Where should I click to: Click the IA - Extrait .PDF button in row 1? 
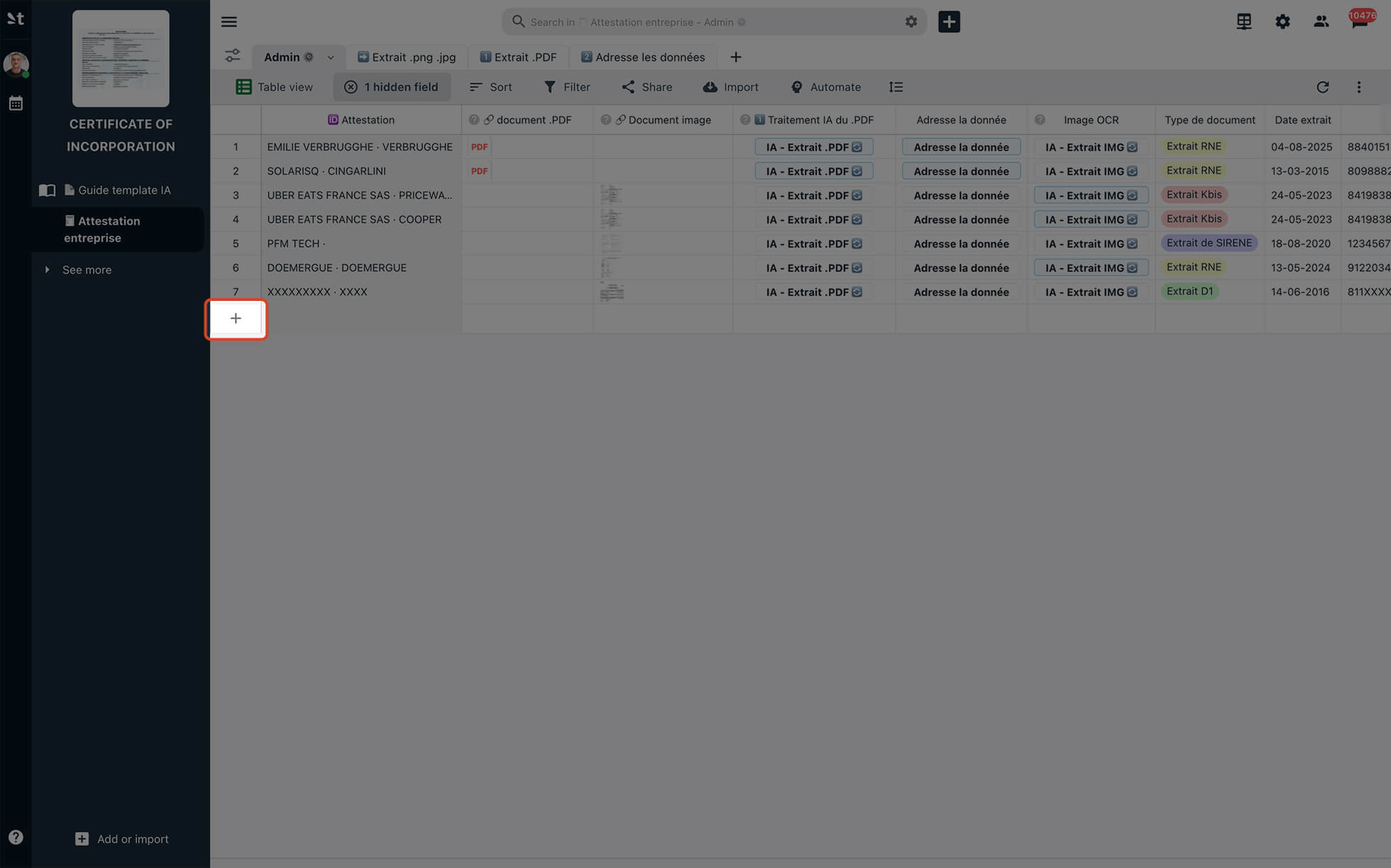[x=813, y=147]
